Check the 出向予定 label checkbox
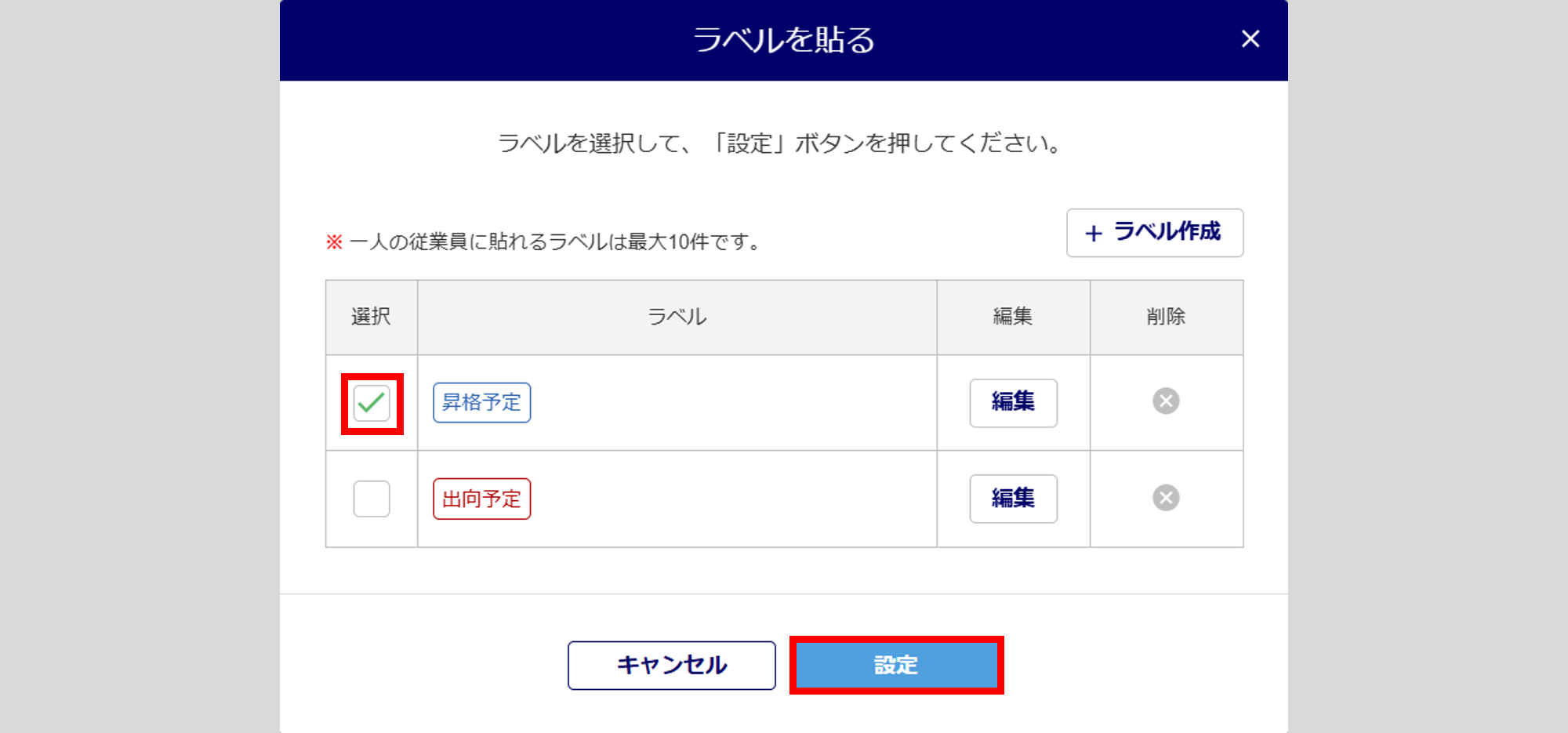1568x733 pixels. pyautogui.click(x=372, y=499)
